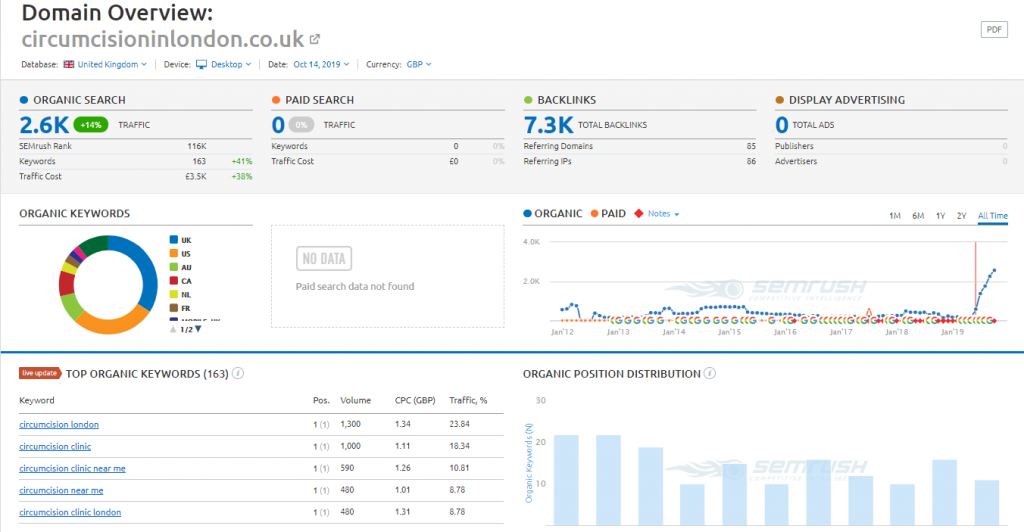Screen dimensions: 1024x532
Task: Click the desktop monitor device icon
Action: [201, 64]
